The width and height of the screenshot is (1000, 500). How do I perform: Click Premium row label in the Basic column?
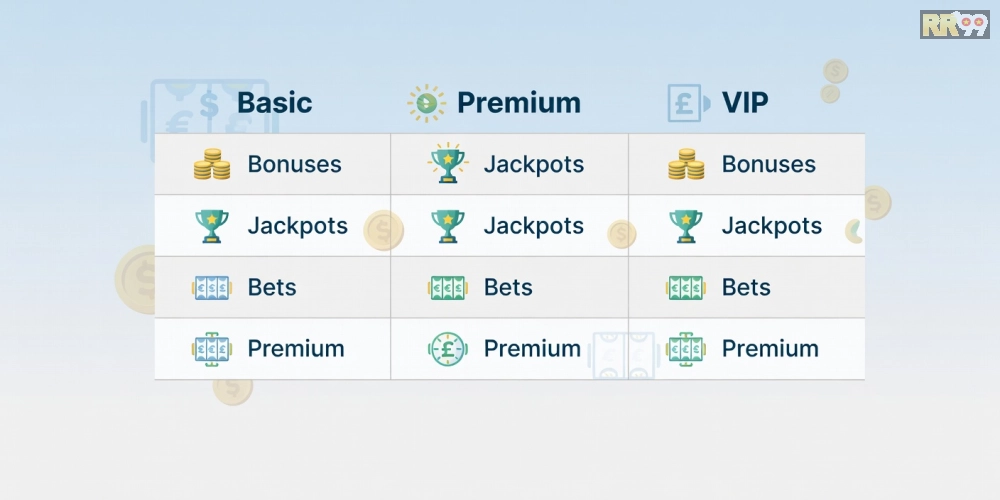295,349
